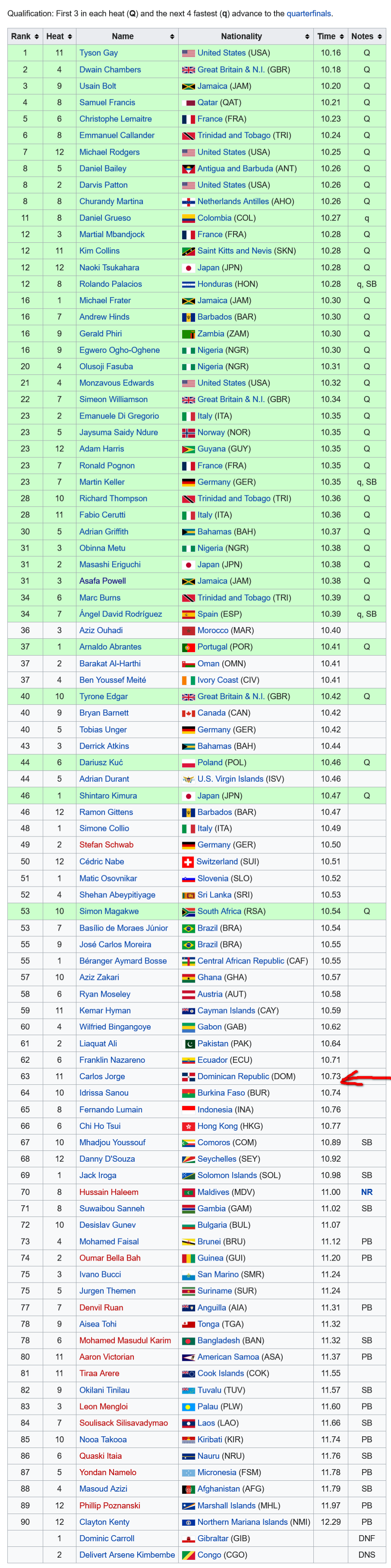The height and width of the screenshot is (1568, 391).
Task: Sort table by Nationality column
Action: tap(246, 37)
